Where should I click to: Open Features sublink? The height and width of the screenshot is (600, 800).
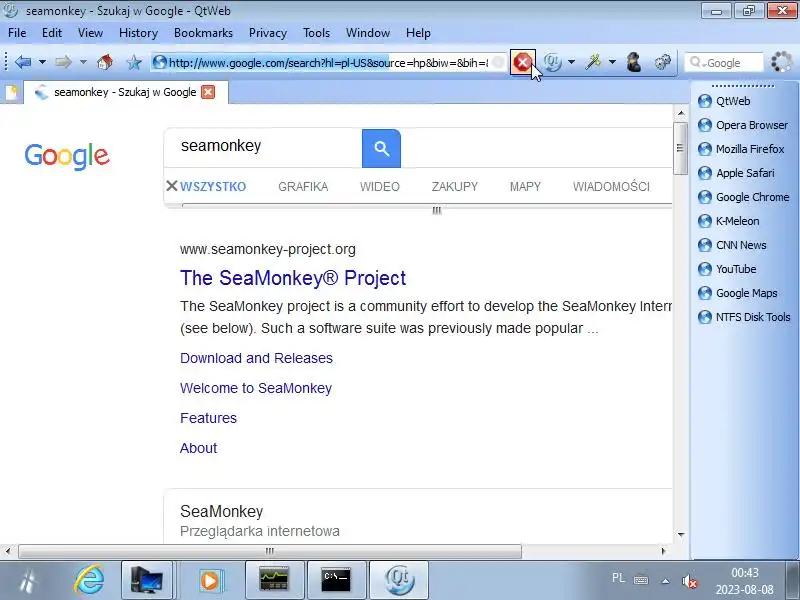(208, 418)
